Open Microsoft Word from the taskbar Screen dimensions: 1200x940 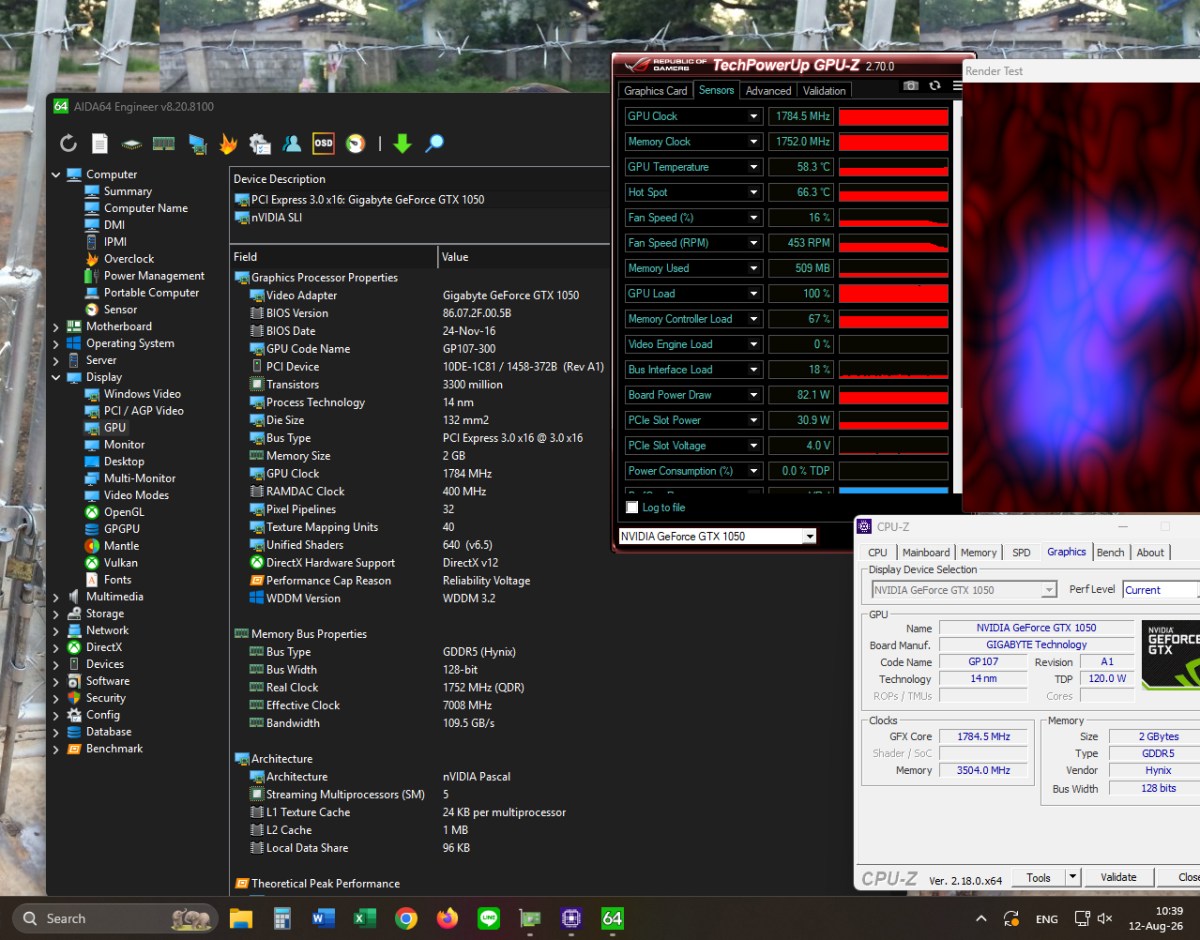[x=323, y=918]
